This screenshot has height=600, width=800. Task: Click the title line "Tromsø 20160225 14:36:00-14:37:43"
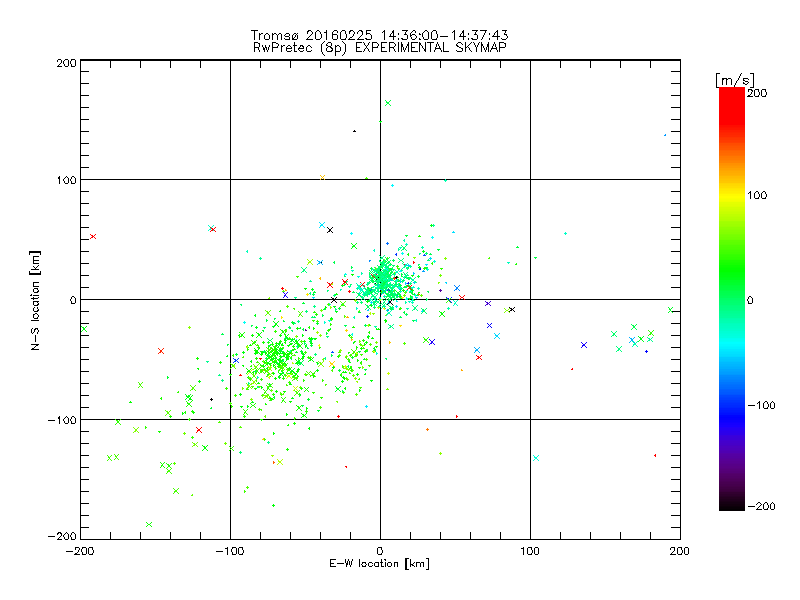pyautogui.click(x=380, y=35)
